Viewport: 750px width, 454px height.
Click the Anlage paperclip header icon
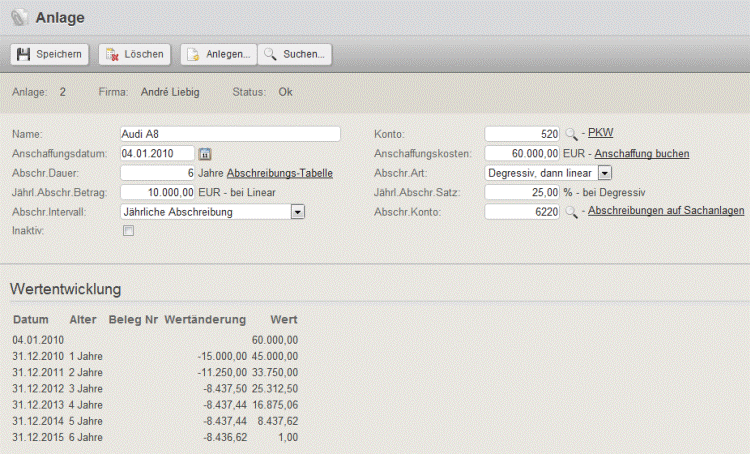click(20, 18)
